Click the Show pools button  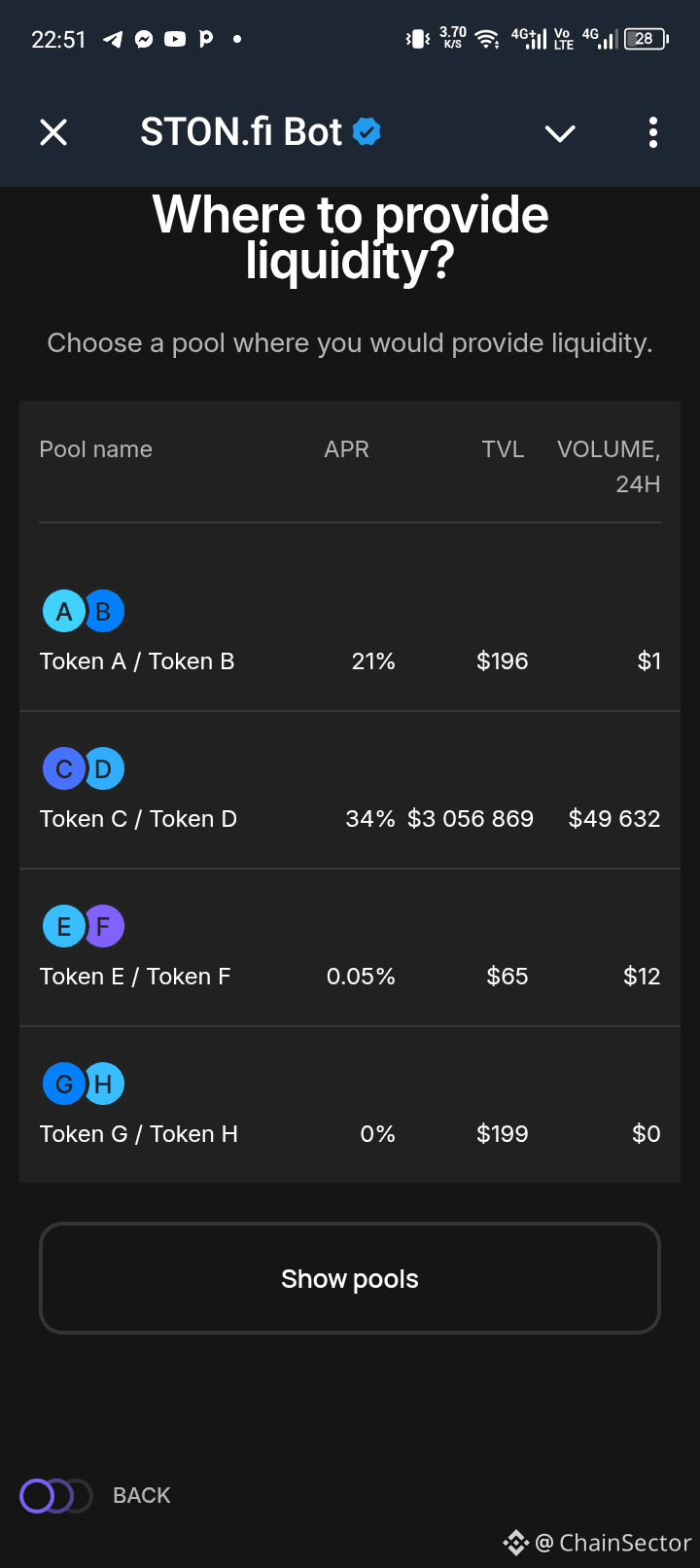[x=350, y=1278]
